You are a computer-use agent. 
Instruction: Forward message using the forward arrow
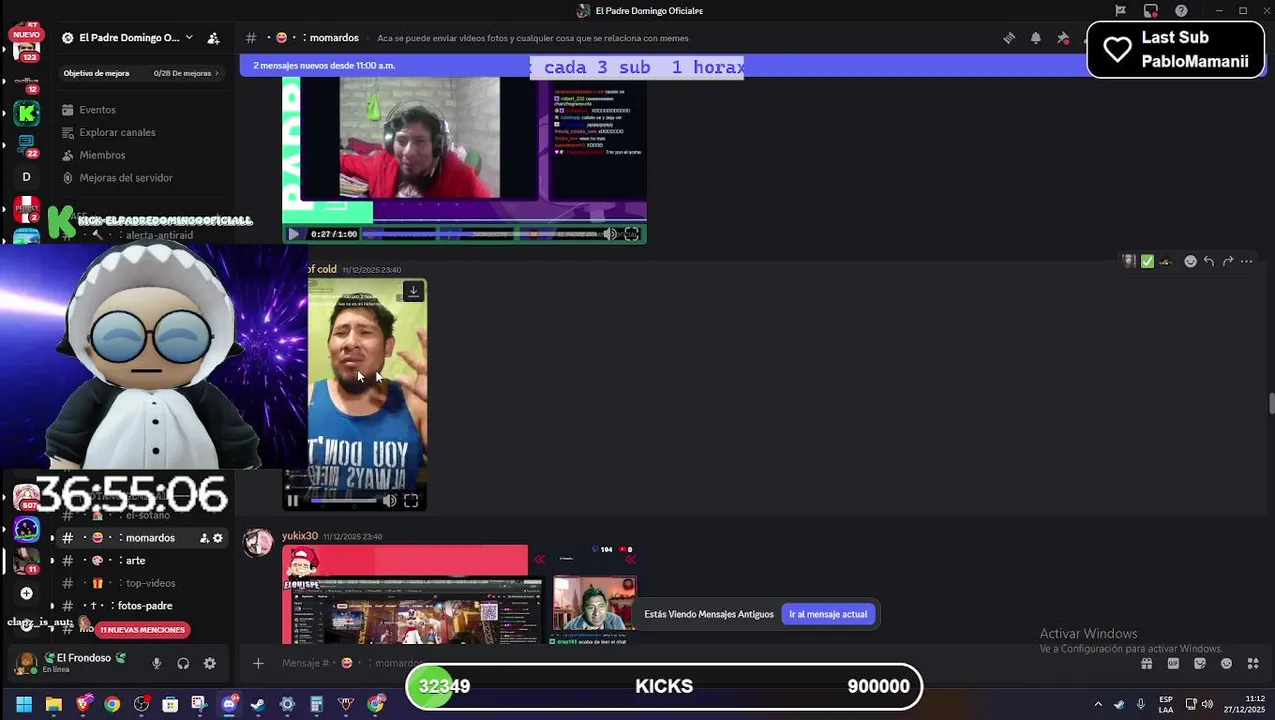click(1227, 261)
